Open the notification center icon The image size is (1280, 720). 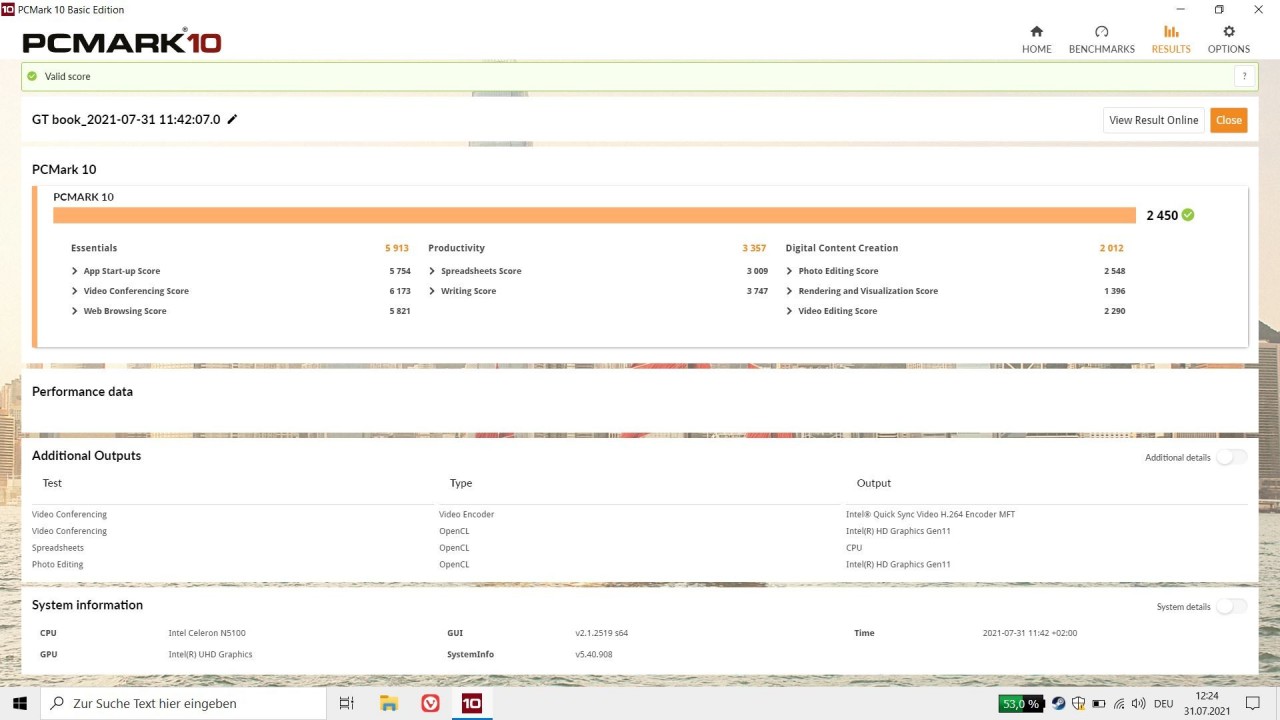click(x=1252, y=703)
